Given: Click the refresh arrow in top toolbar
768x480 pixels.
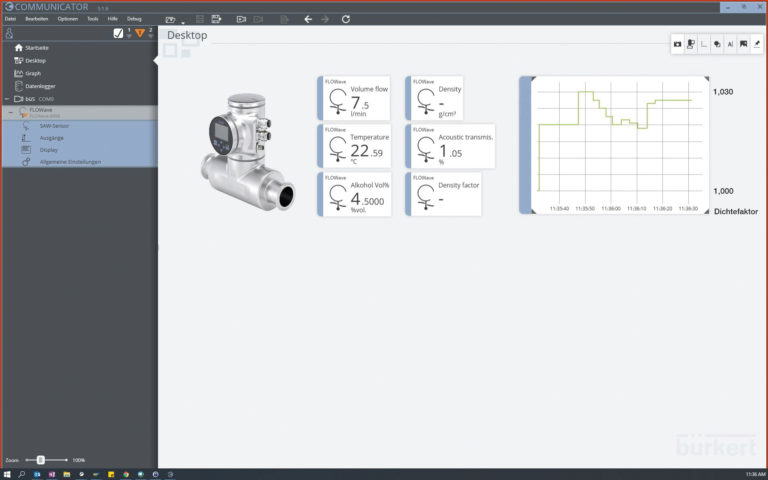Looking at the screenshot, I should click(346, 19).
